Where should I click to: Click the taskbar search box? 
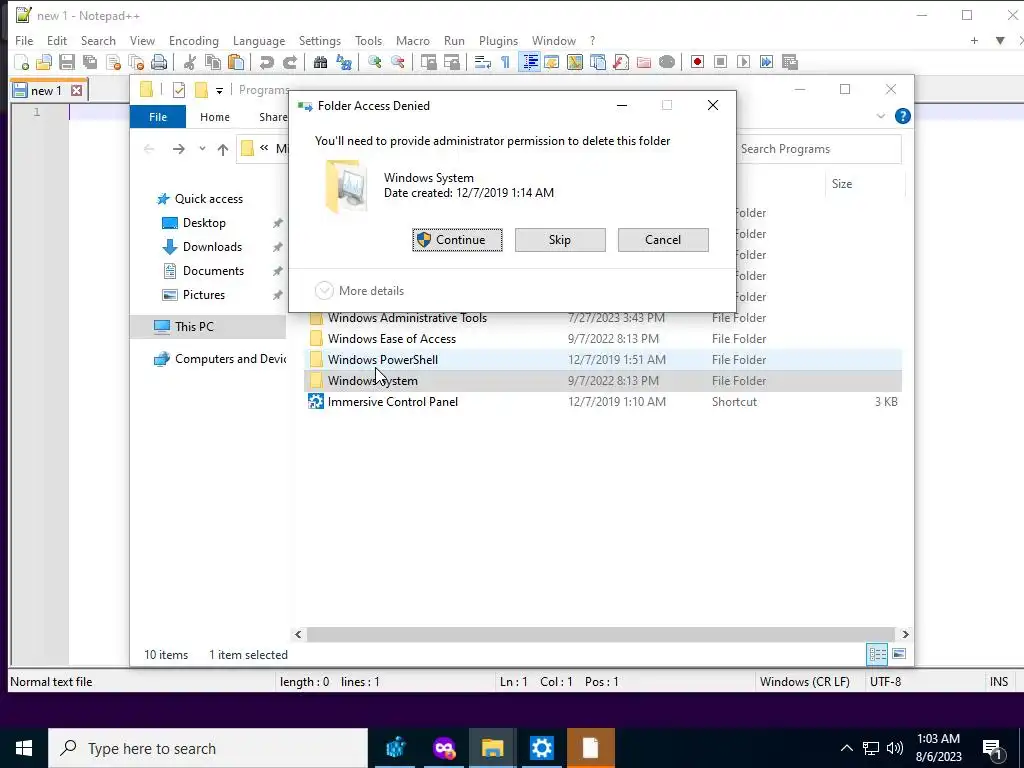[208, 748]
